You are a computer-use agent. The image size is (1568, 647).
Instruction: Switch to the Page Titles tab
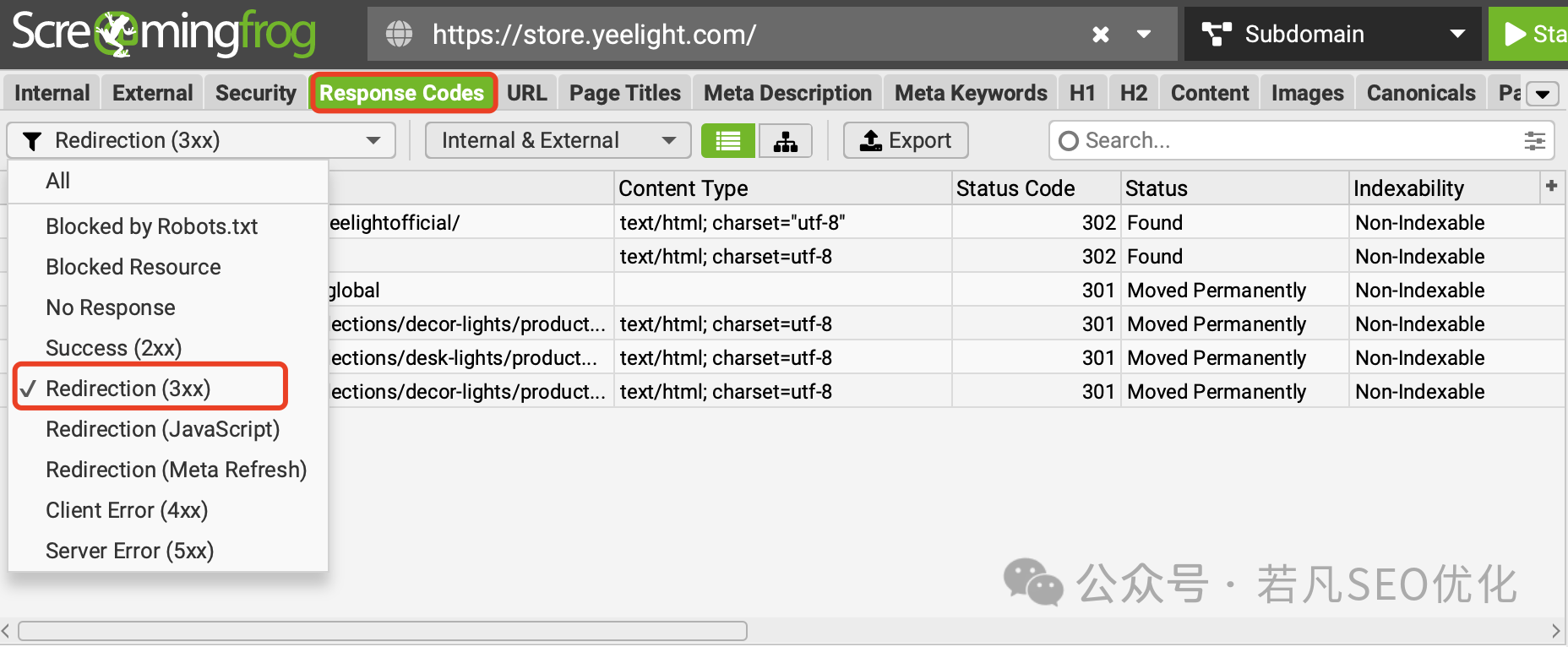click(x=624, y=93)
